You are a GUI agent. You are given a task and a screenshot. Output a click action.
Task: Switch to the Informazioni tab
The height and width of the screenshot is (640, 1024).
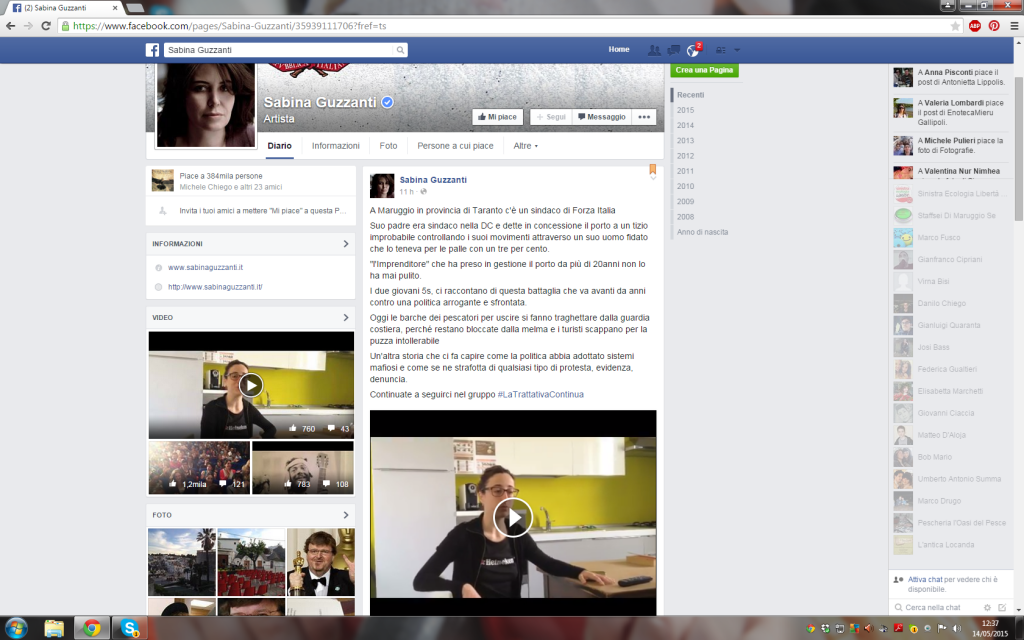[x=335, y=146]
